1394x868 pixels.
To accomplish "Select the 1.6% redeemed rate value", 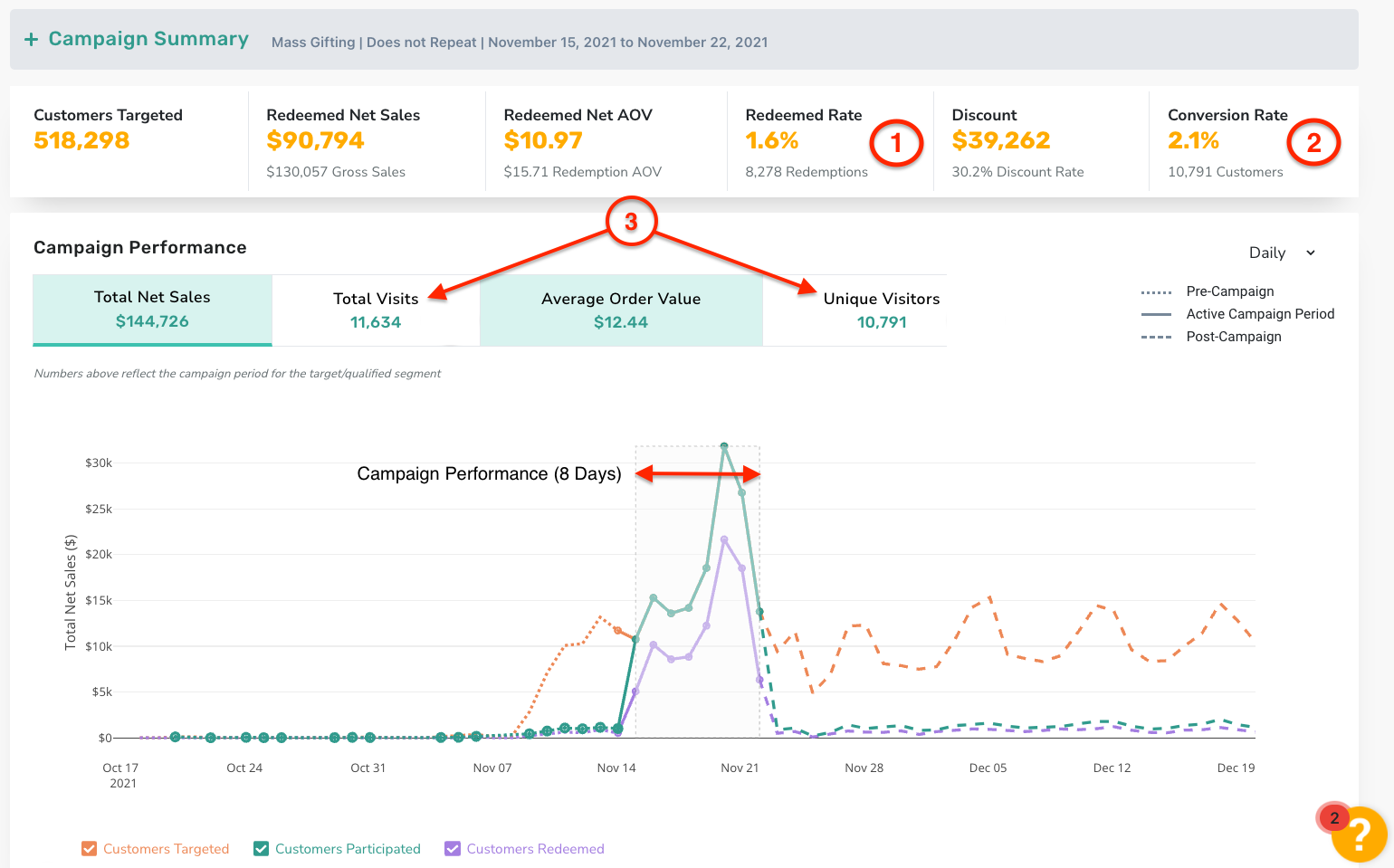I will (x=772, y=141).
